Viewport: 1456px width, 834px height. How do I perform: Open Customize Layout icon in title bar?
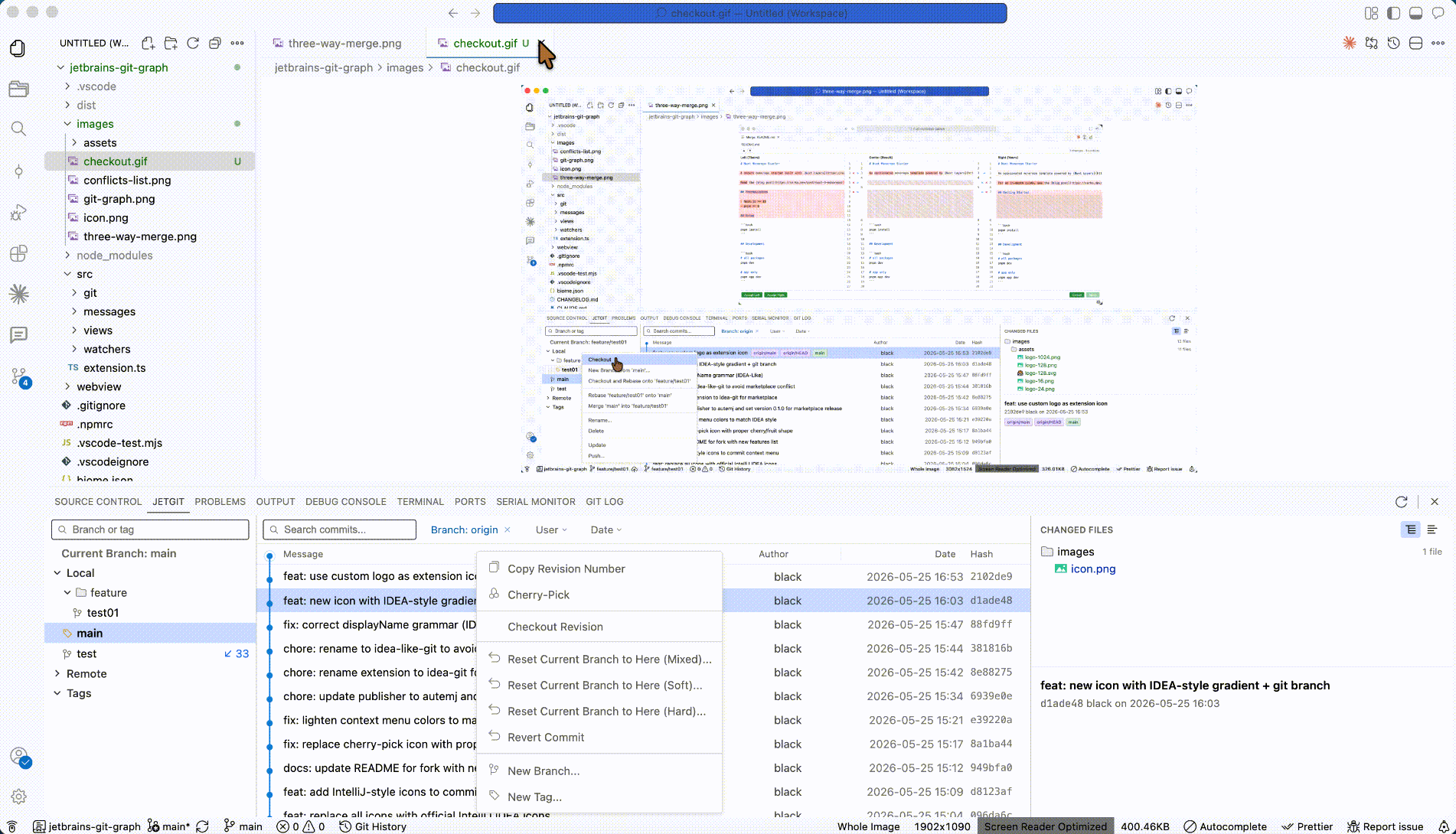coord(1372,13)
